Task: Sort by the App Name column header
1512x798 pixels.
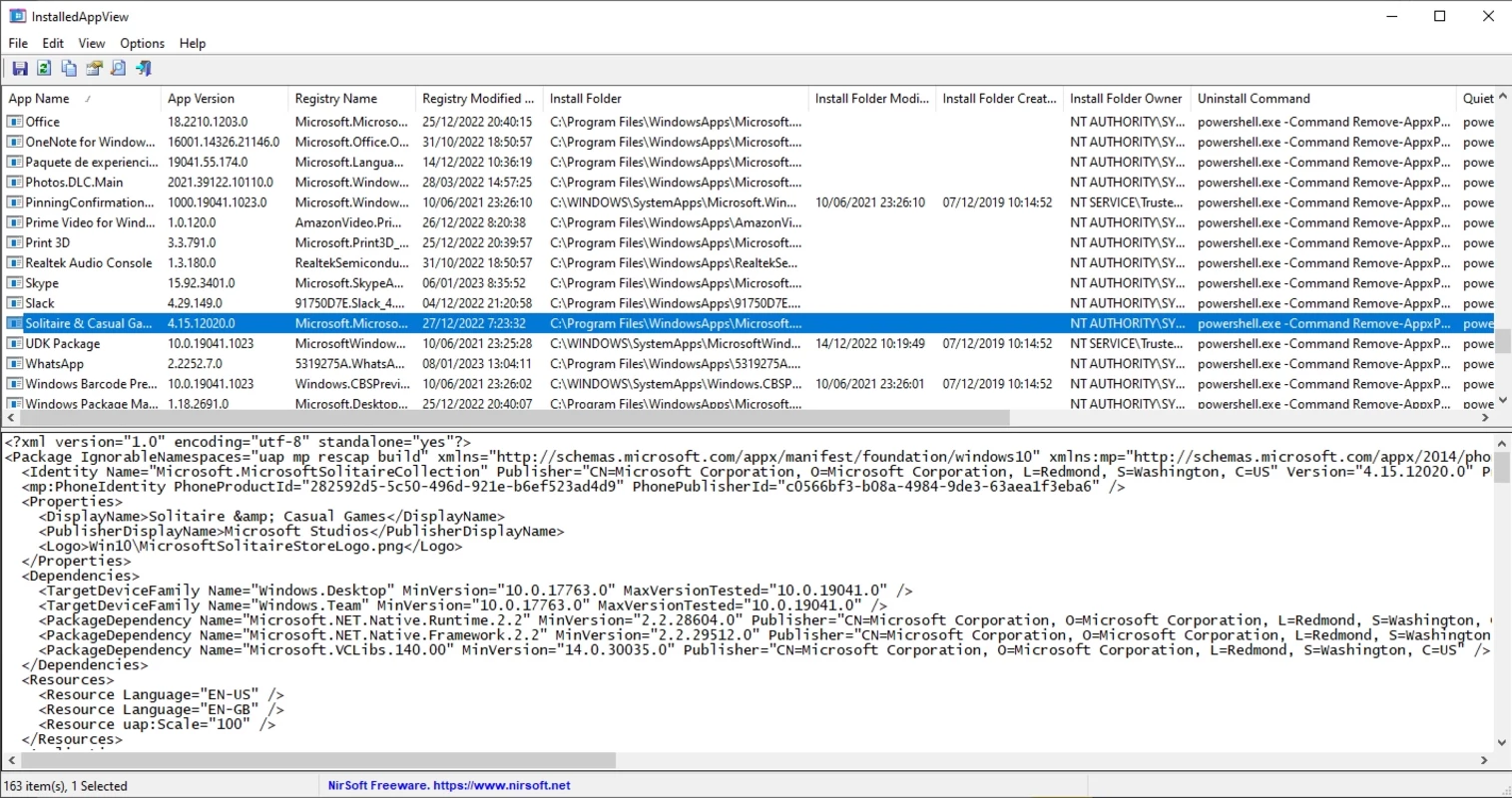Action: [x=81, y=99]
